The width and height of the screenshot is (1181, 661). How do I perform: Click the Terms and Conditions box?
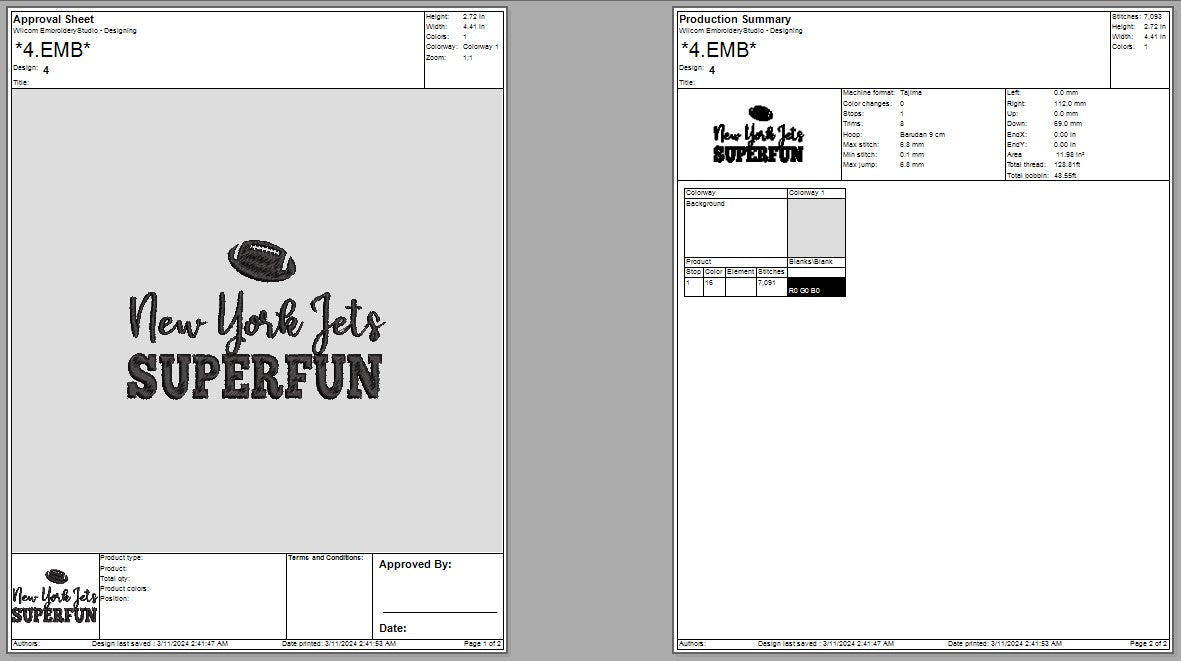[x=328, y=595]
